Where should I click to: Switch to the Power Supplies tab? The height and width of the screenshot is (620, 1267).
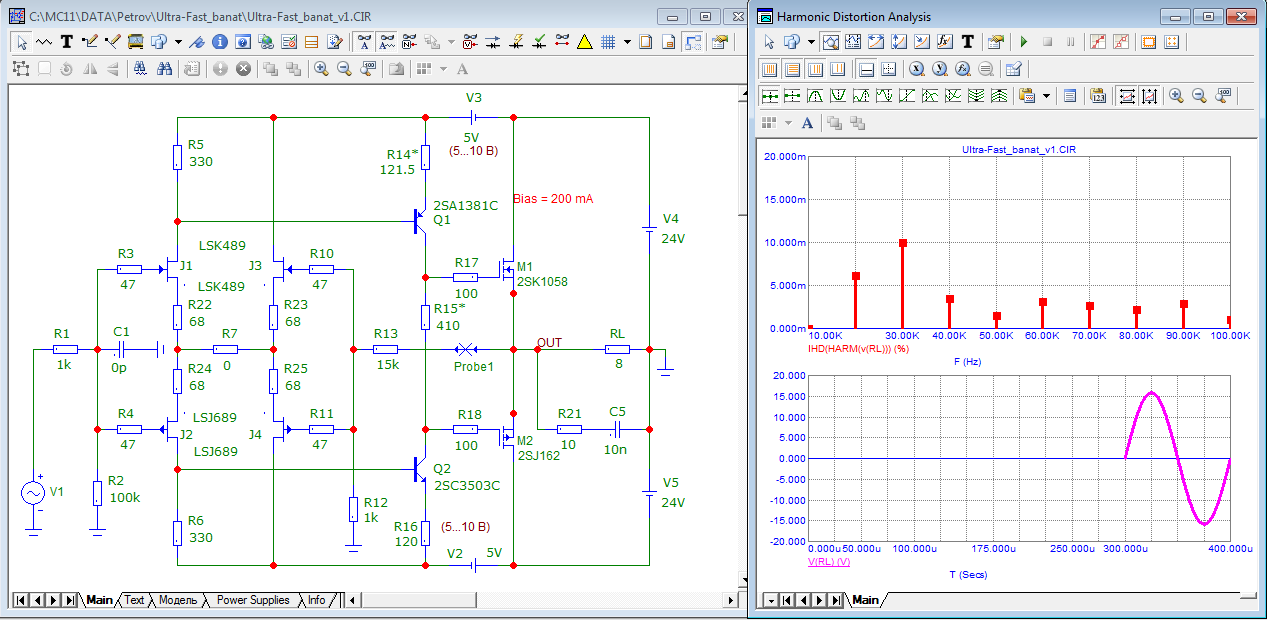(x=253, y=600)
